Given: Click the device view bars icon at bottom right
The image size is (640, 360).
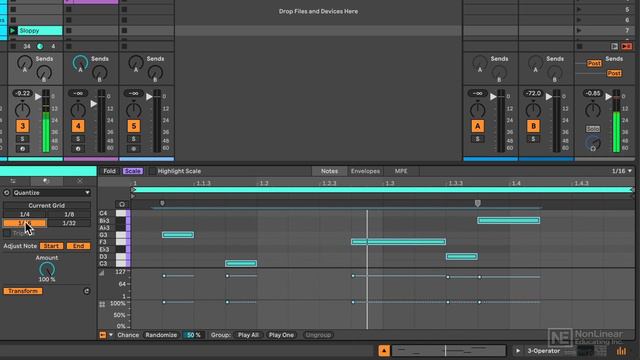Looking at the screenshot, I should [621, 351].
